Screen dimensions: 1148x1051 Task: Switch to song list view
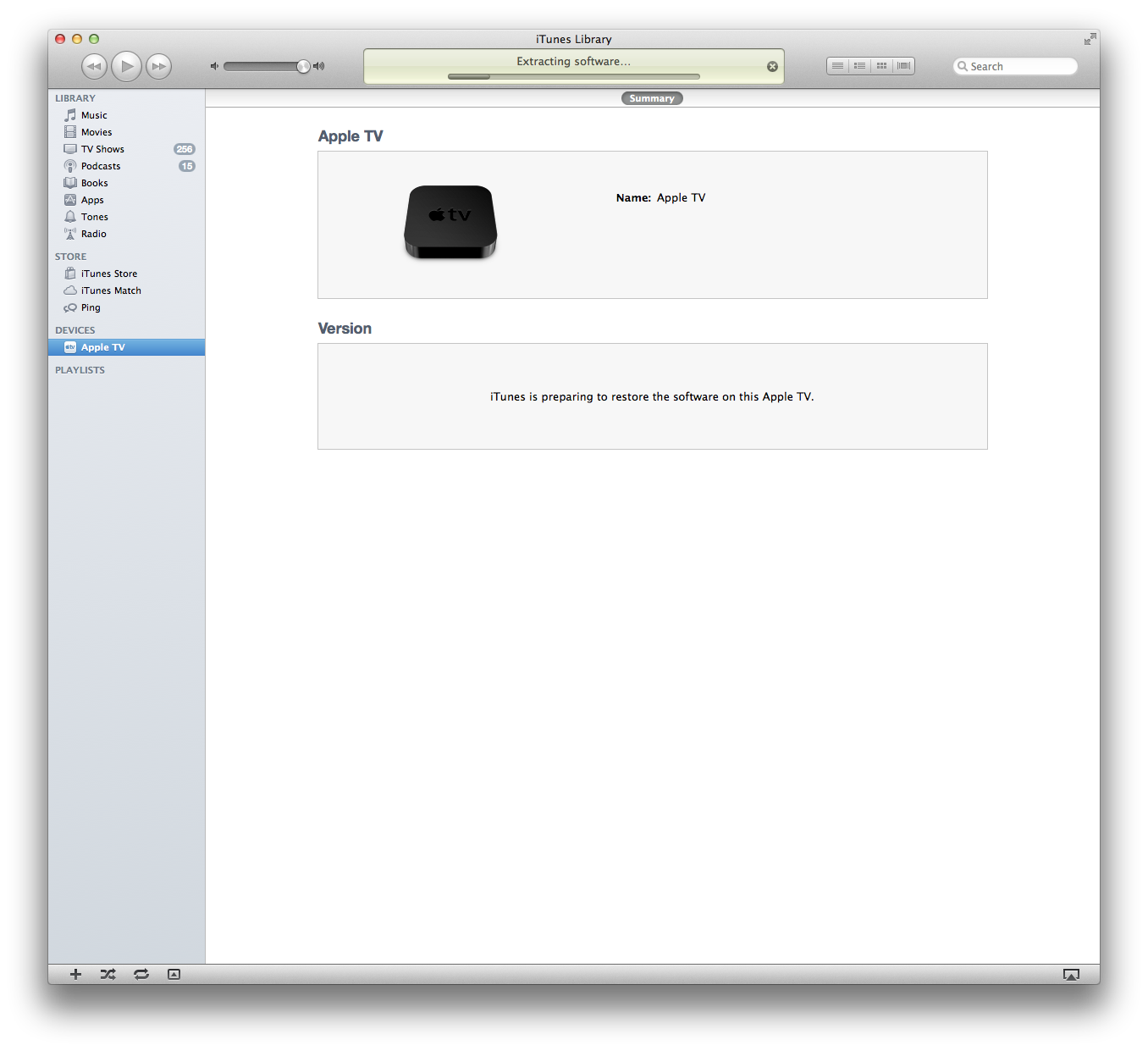837,66
